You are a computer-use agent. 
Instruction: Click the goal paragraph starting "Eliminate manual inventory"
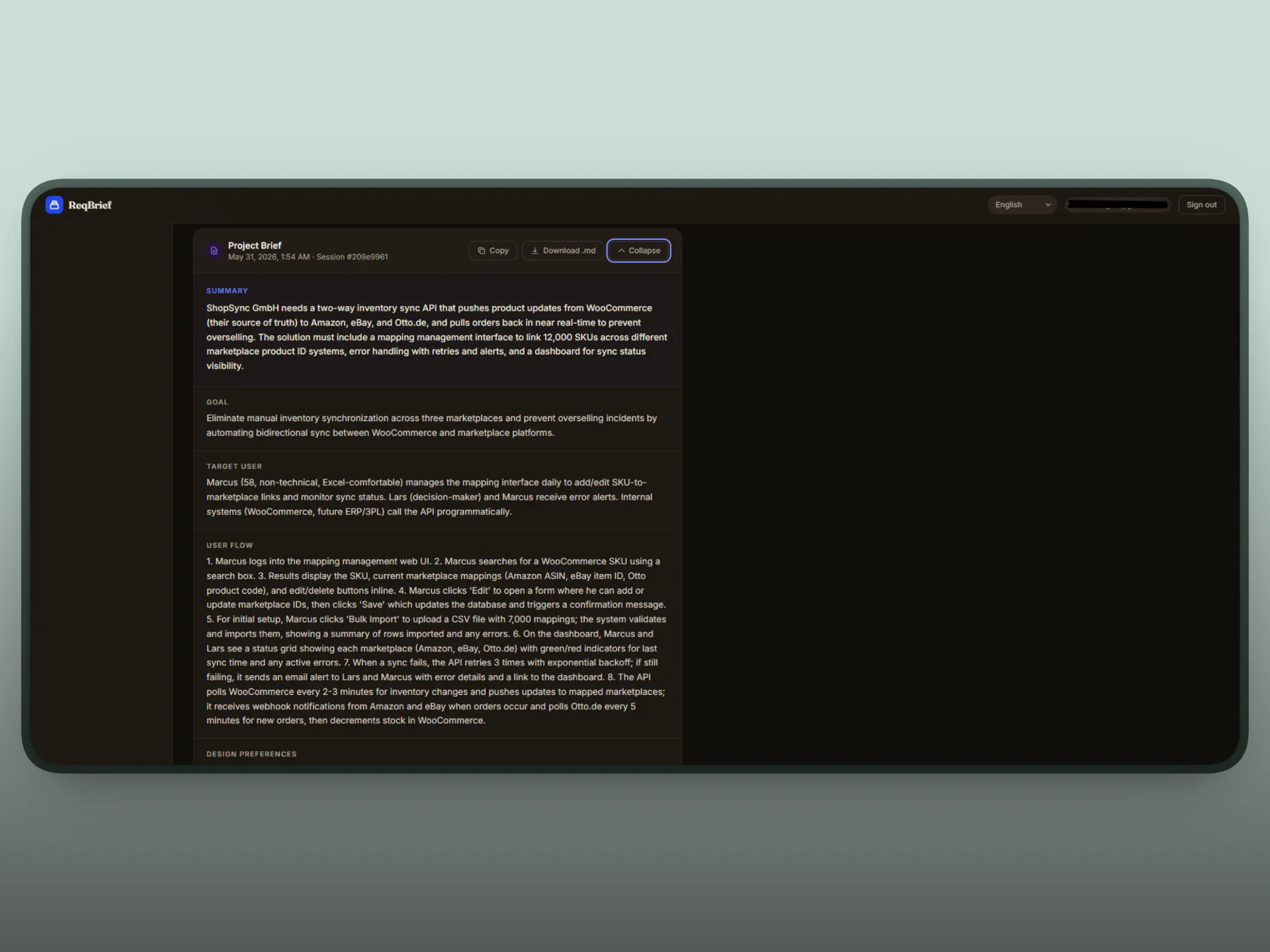(x=432, y=426)
